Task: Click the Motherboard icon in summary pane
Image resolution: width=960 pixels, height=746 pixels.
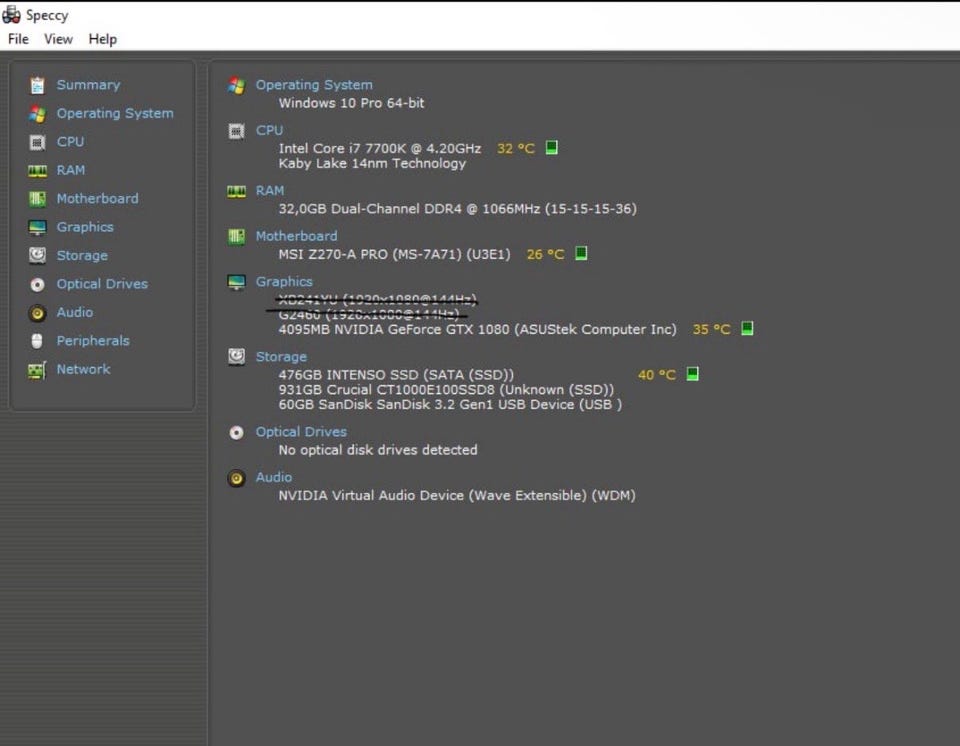Action: pyautogui.click(x=236, y=236)
